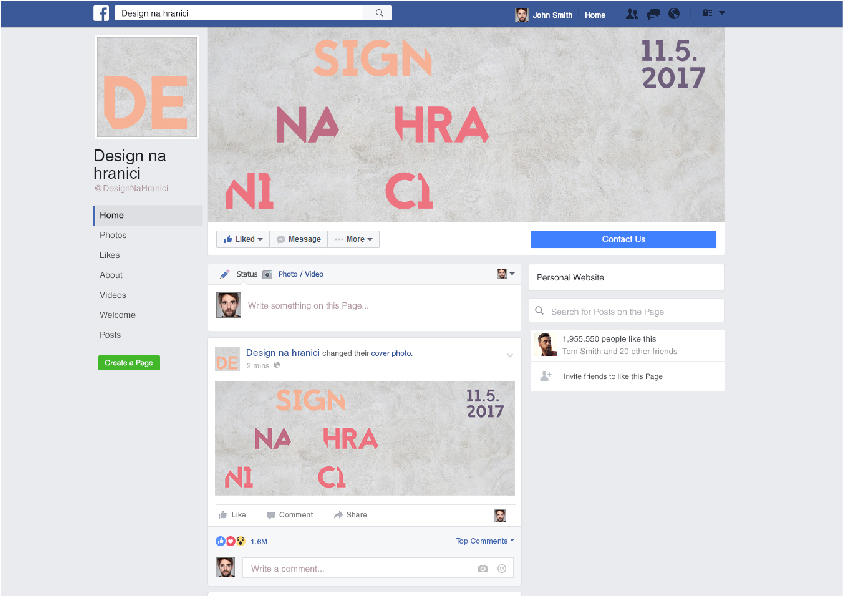Click the Invite friends icon
Viewport: 843px width, 596px height.
(545, 376)
